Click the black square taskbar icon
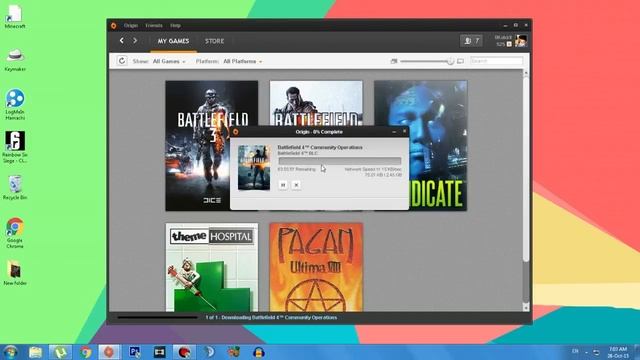The height and width of the screenshot is (360, 640). pyautogui.click(x=159, y=352)
